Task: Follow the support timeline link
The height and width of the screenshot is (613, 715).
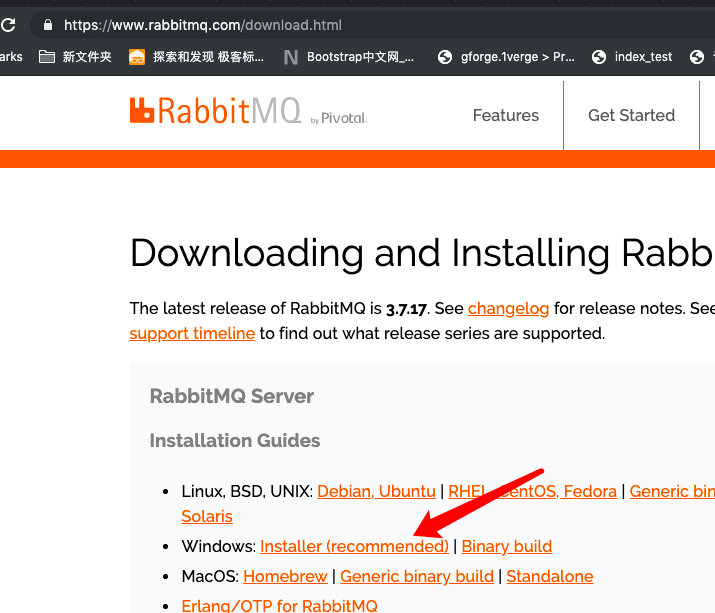Action: pyautogui.click(x=192, y=333)
